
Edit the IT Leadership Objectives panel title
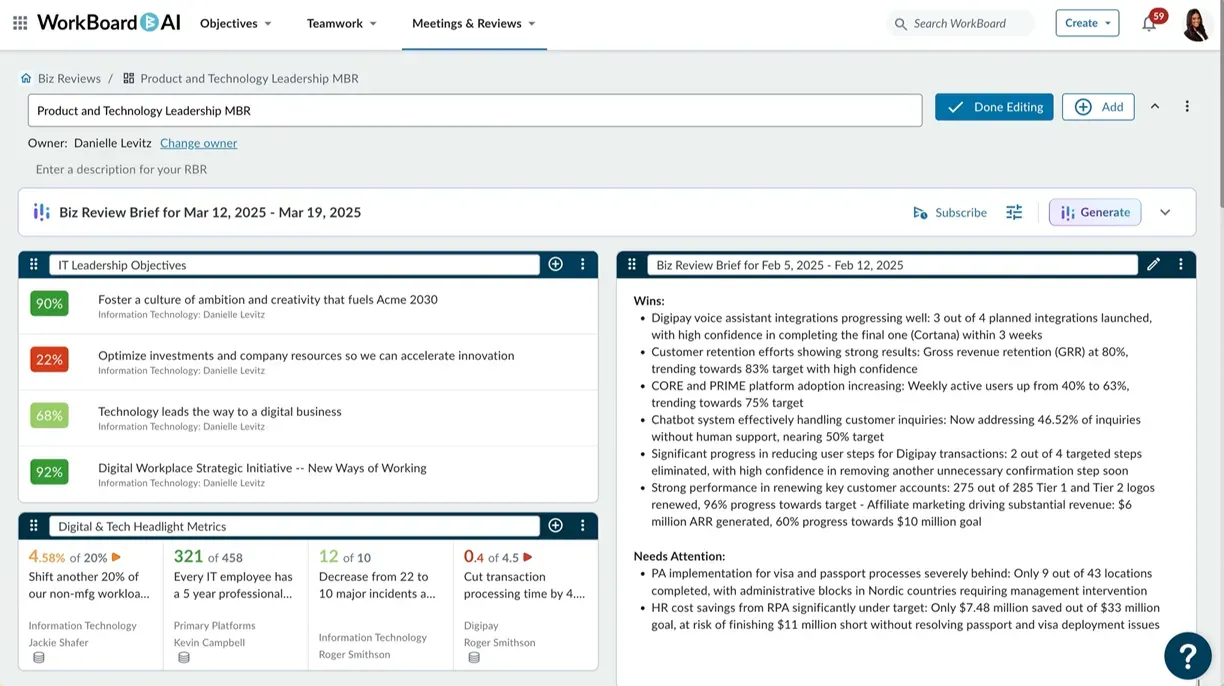294,265
